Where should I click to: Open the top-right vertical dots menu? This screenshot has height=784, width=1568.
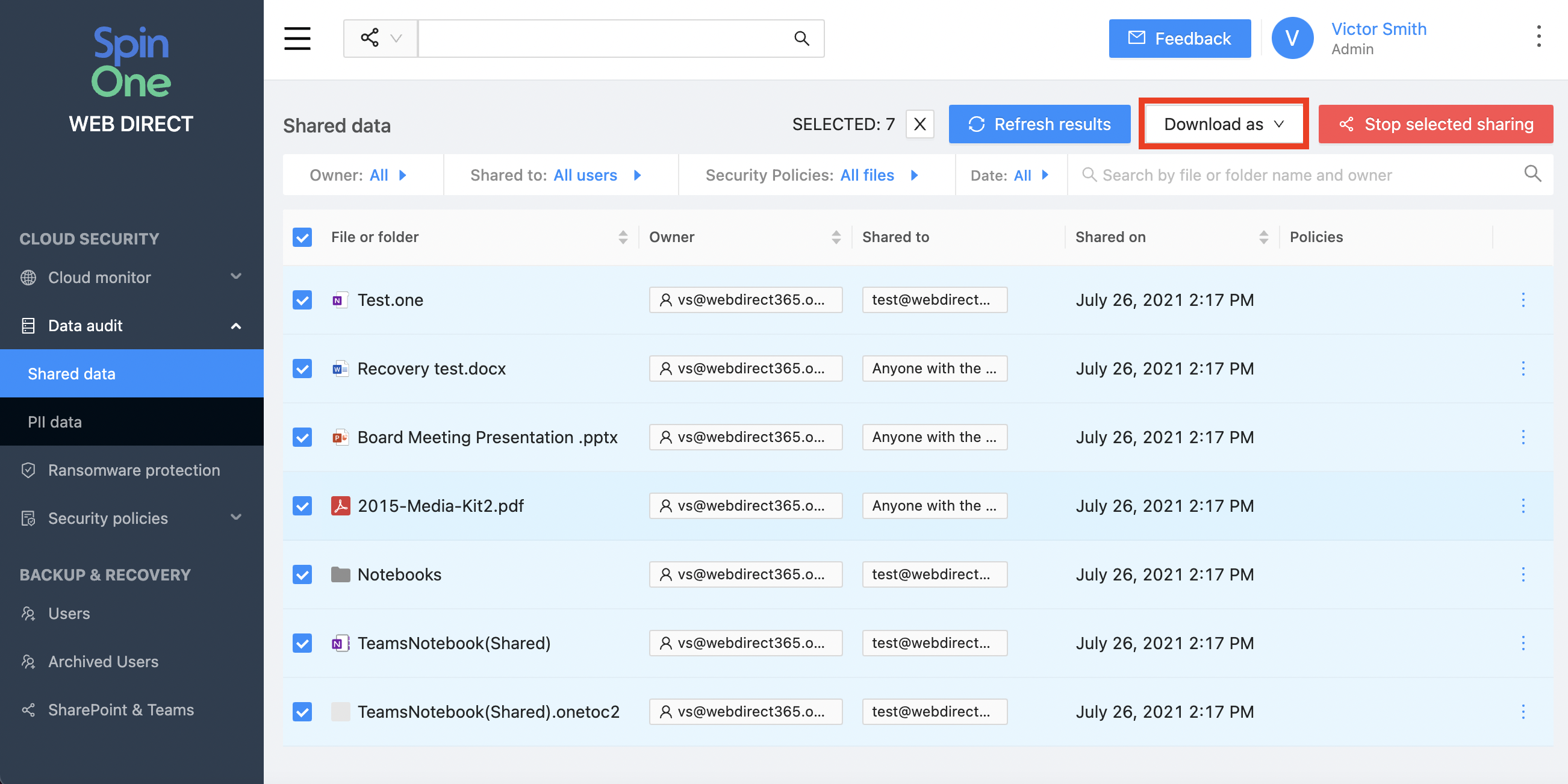(1538, 37)
